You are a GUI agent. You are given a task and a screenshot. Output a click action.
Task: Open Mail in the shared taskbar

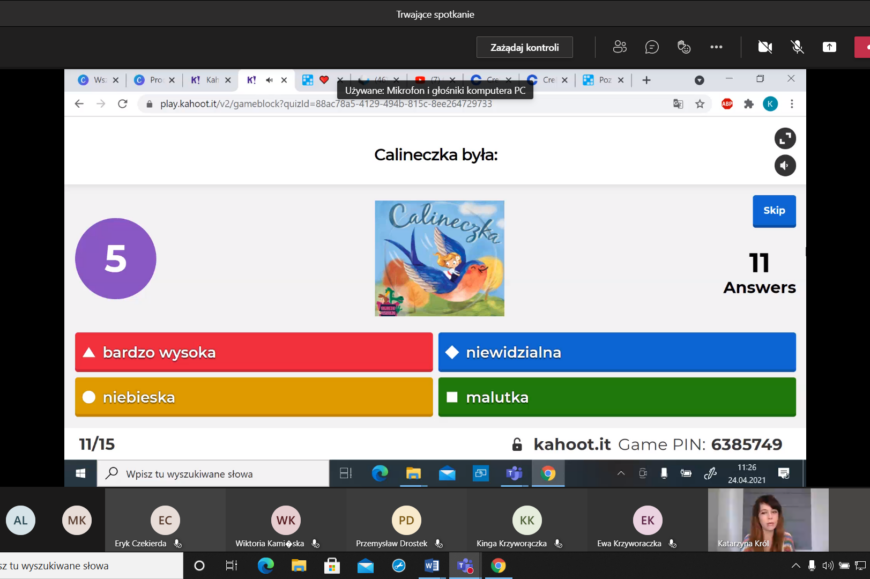coord(447,474)
